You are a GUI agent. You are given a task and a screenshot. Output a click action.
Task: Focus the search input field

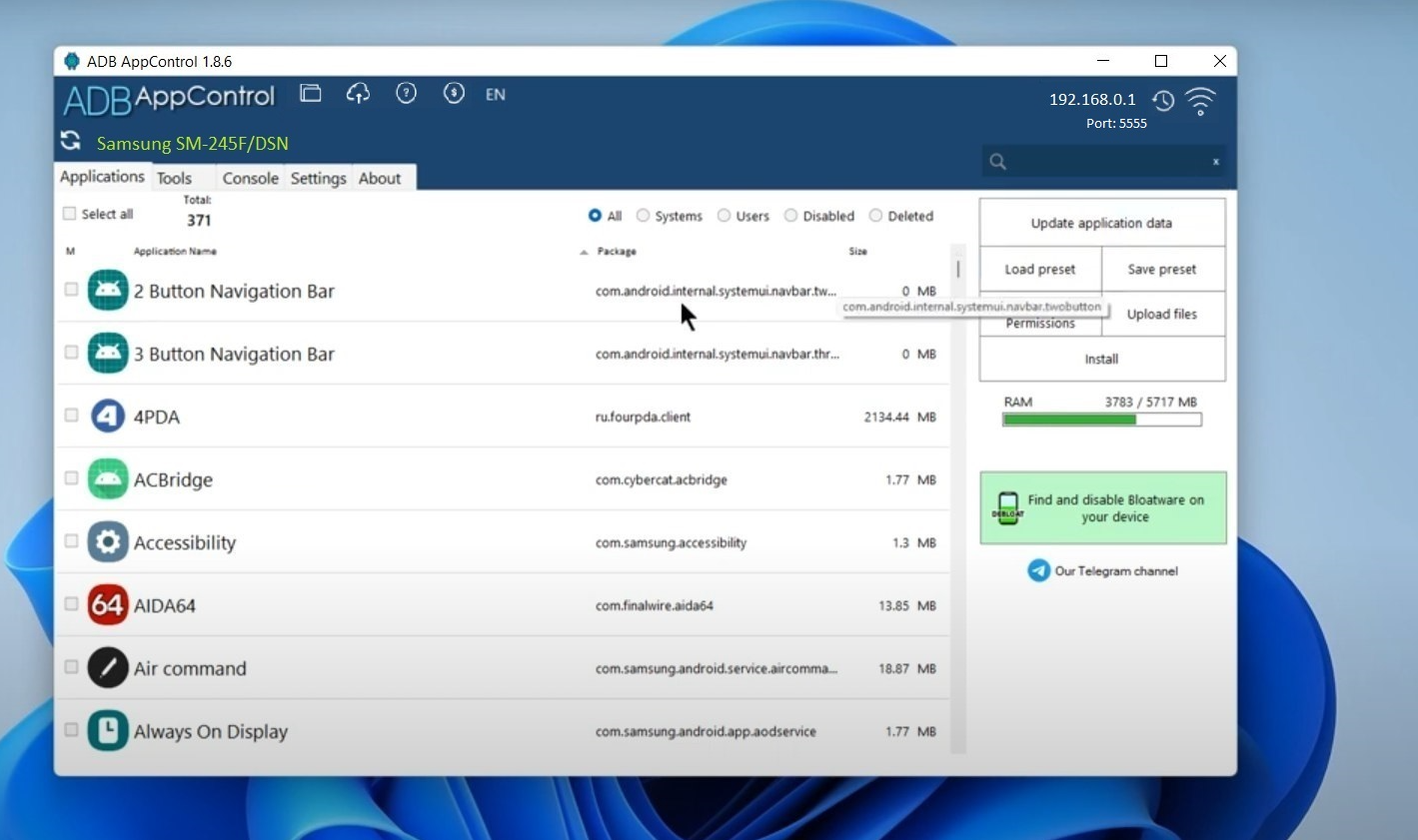click(x=1105, y=162)
